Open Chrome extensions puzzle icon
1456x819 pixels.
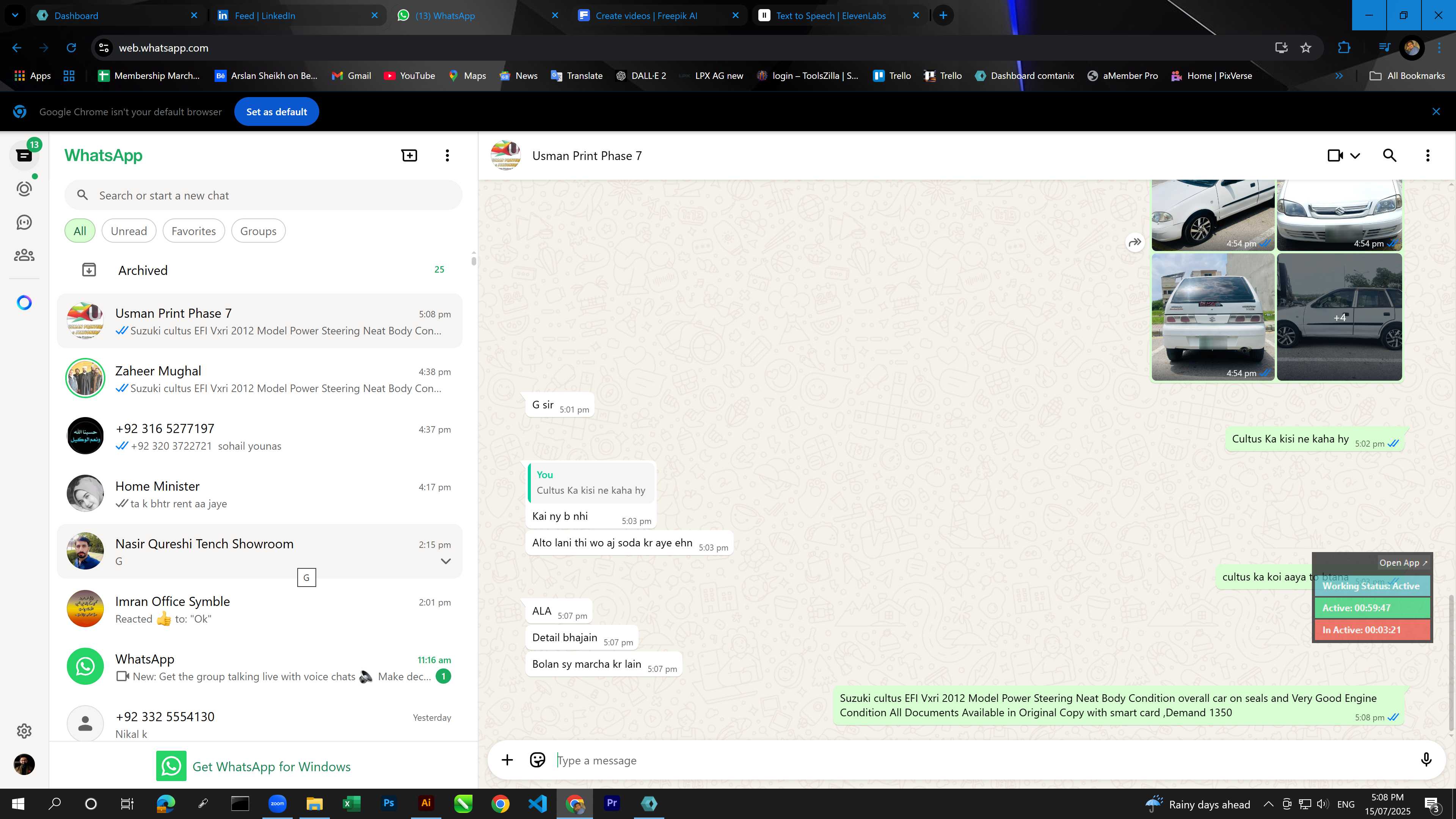1344,48
